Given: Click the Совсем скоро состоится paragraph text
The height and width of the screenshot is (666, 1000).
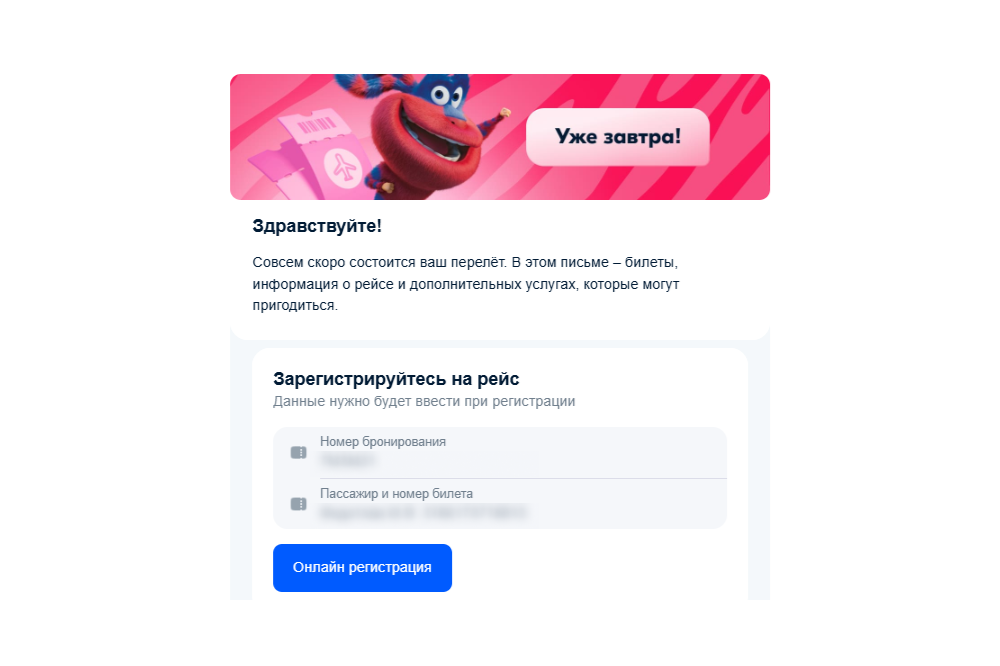Looking at the screenshot, I should [466, 284].
